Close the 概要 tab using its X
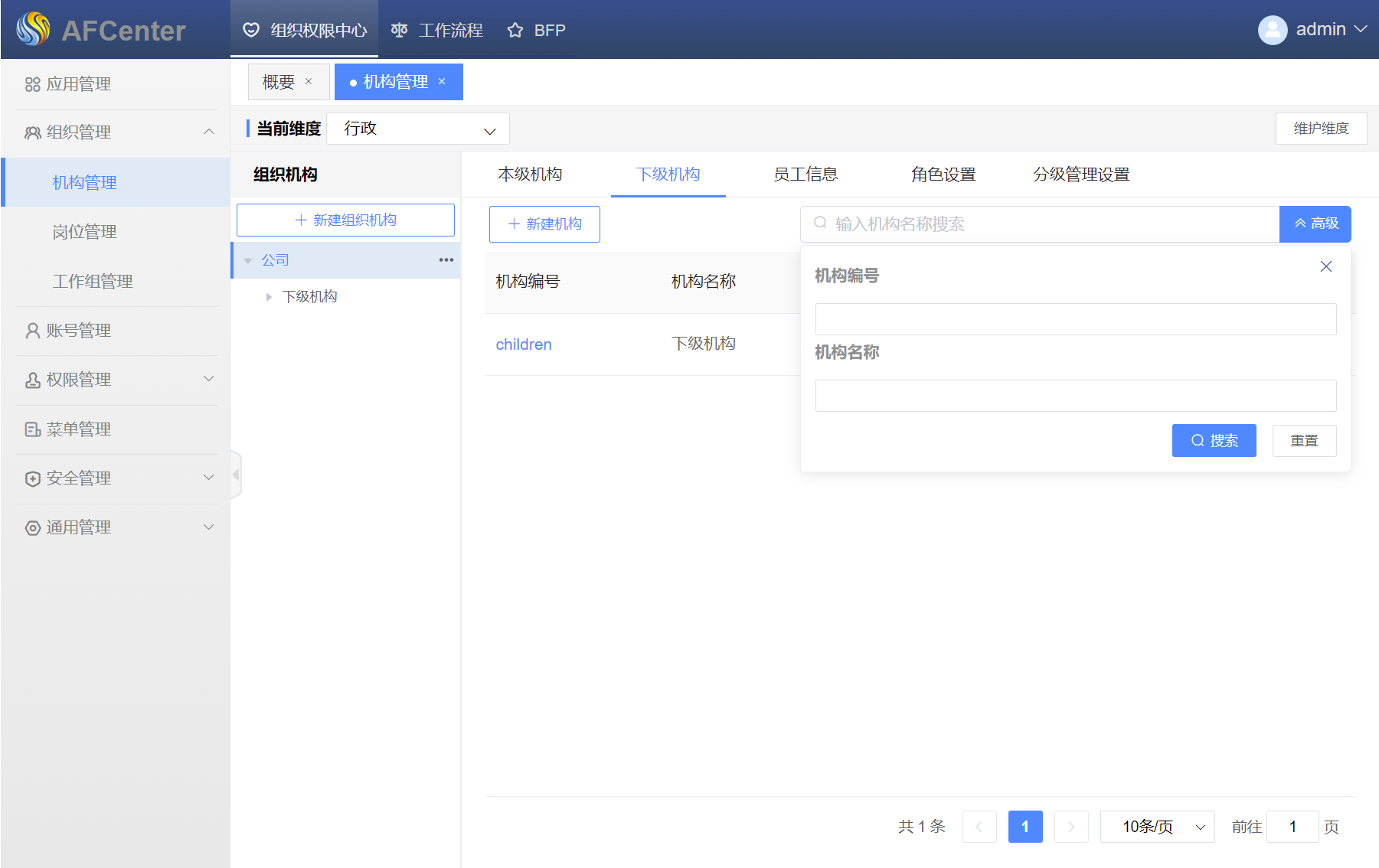The height and width of the screenshot is (868, 1379). [x=309, y=82]
